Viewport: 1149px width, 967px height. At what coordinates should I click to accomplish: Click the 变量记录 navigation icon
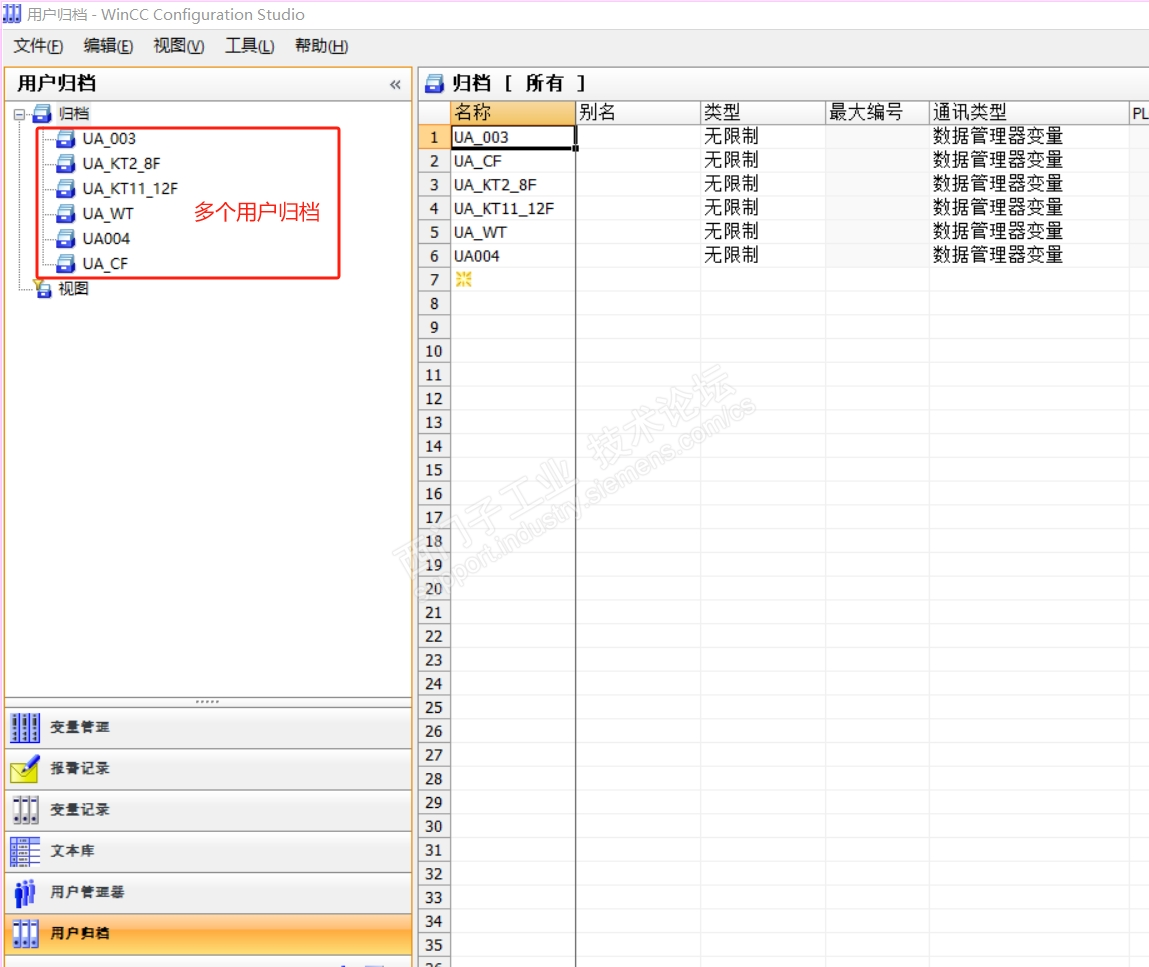25,809
